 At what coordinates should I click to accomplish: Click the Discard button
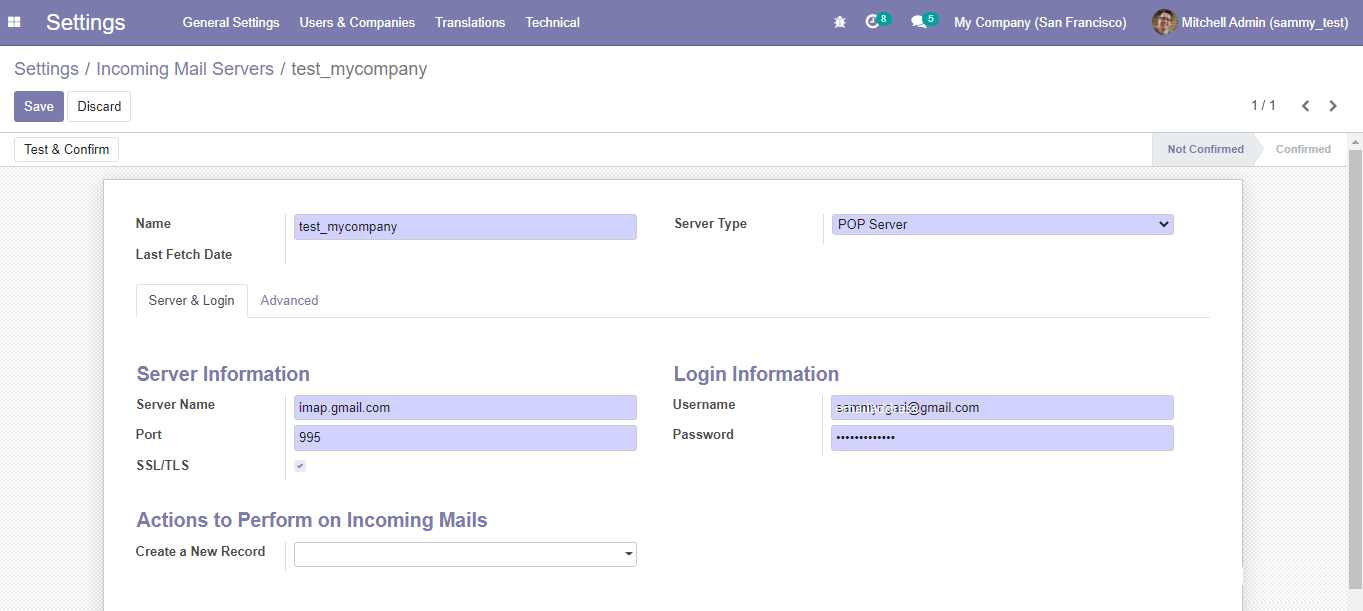(x=99, y=107)
